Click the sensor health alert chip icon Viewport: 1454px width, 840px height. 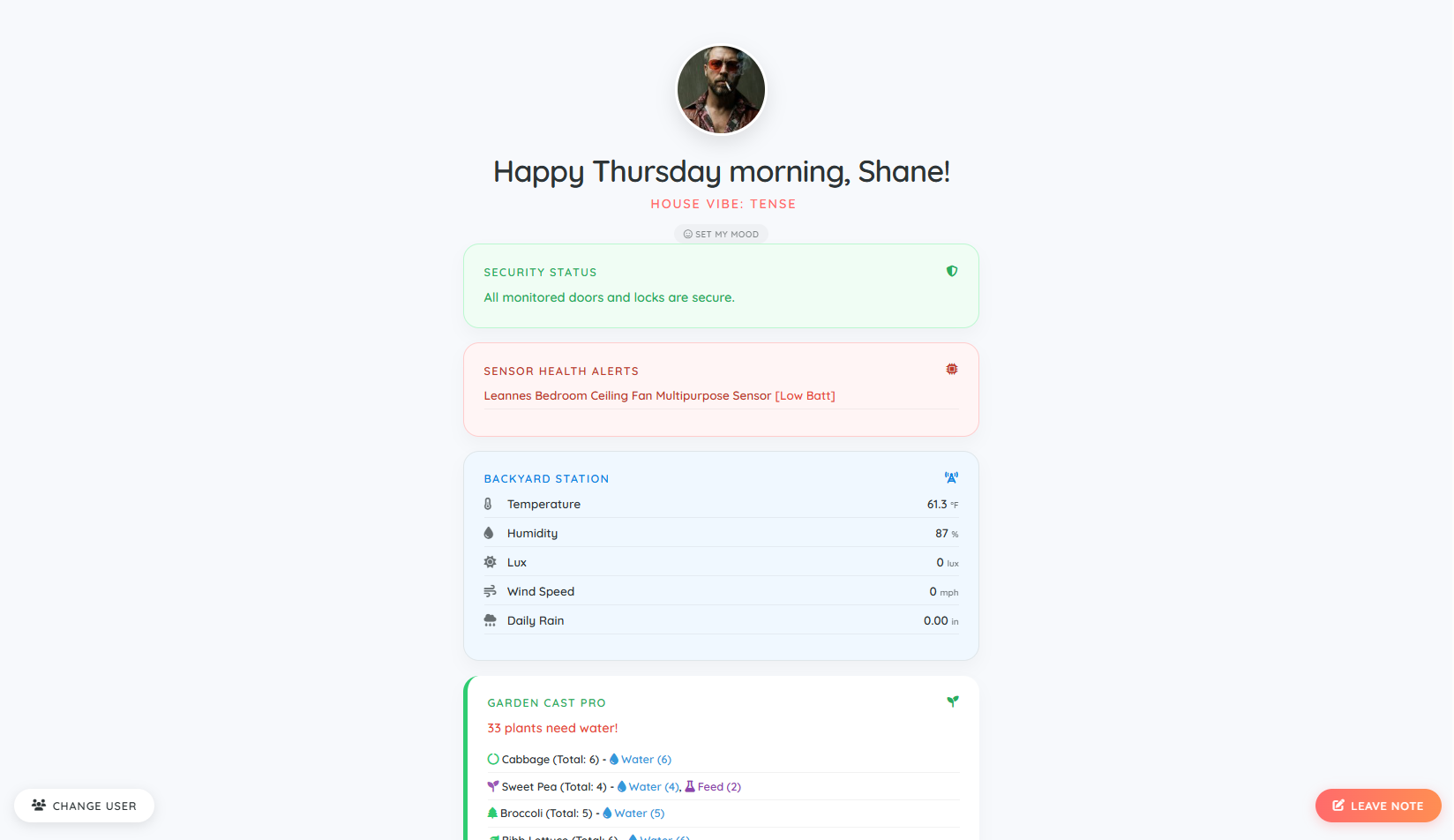(x=952, y=369)
